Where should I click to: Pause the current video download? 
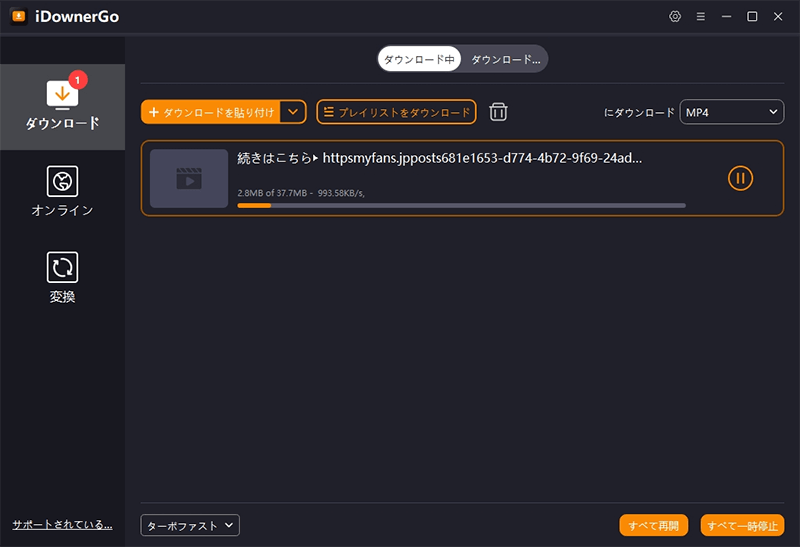[740, 179]
